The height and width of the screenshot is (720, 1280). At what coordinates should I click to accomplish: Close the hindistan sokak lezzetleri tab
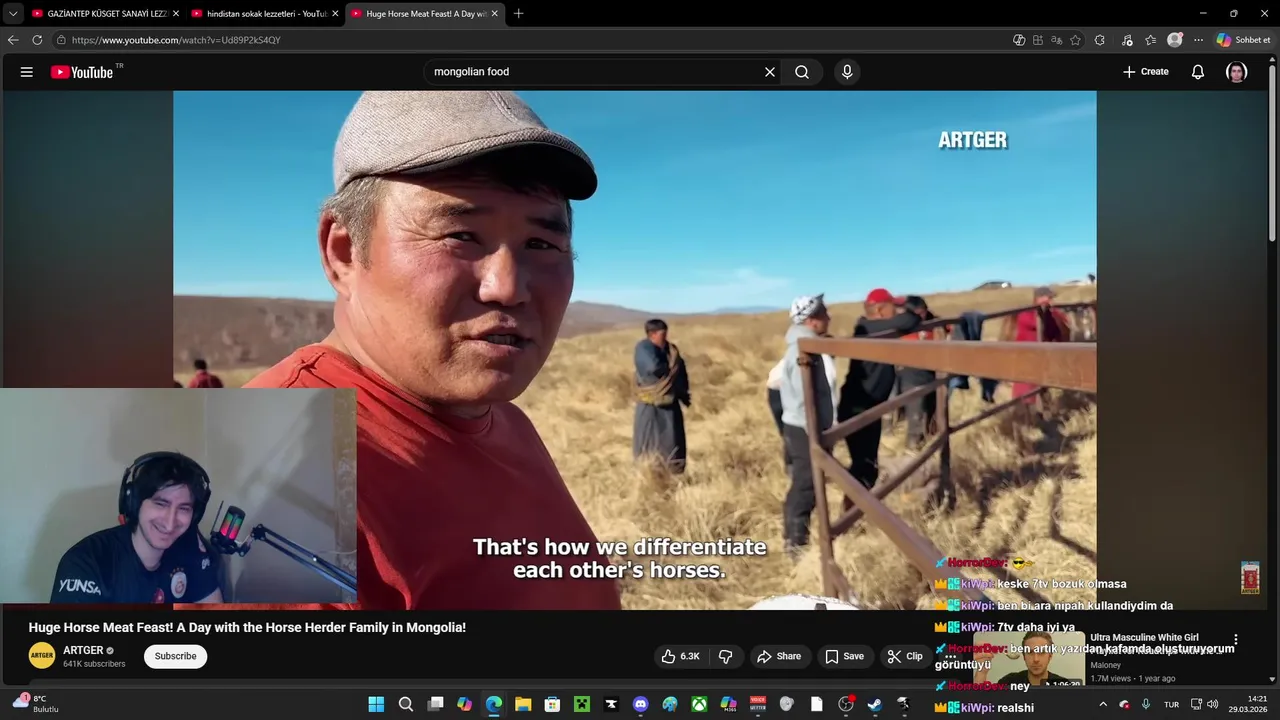[x=335, y=14]
